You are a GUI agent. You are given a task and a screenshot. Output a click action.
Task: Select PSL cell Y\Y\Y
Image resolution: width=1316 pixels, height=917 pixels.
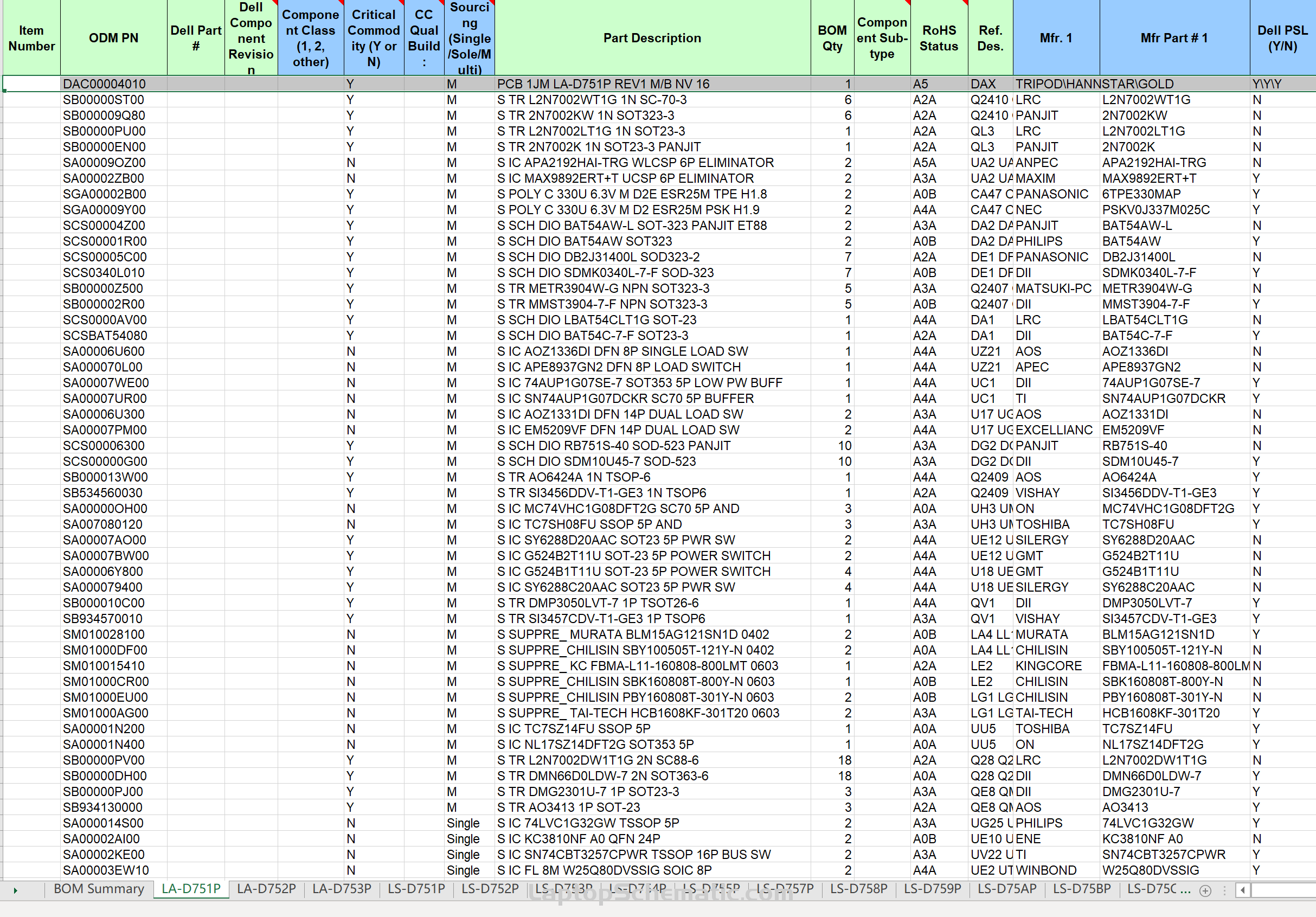(1283, 84)
